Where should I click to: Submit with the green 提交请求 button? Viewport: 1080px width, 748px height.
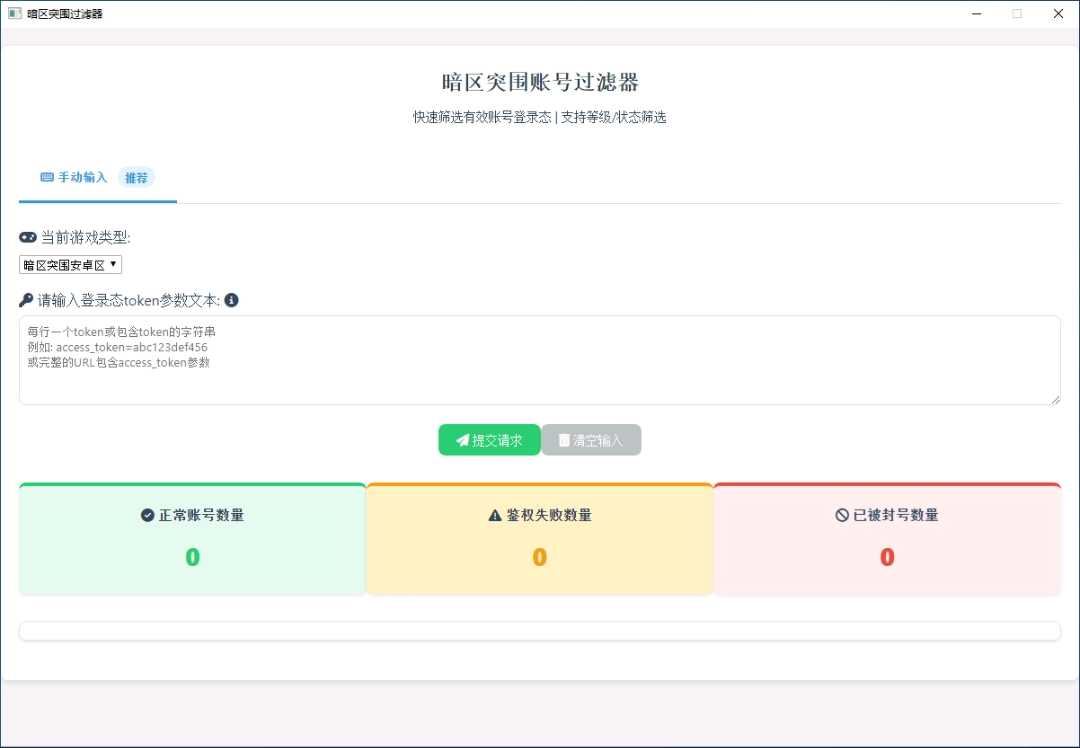tap(489, 440)
